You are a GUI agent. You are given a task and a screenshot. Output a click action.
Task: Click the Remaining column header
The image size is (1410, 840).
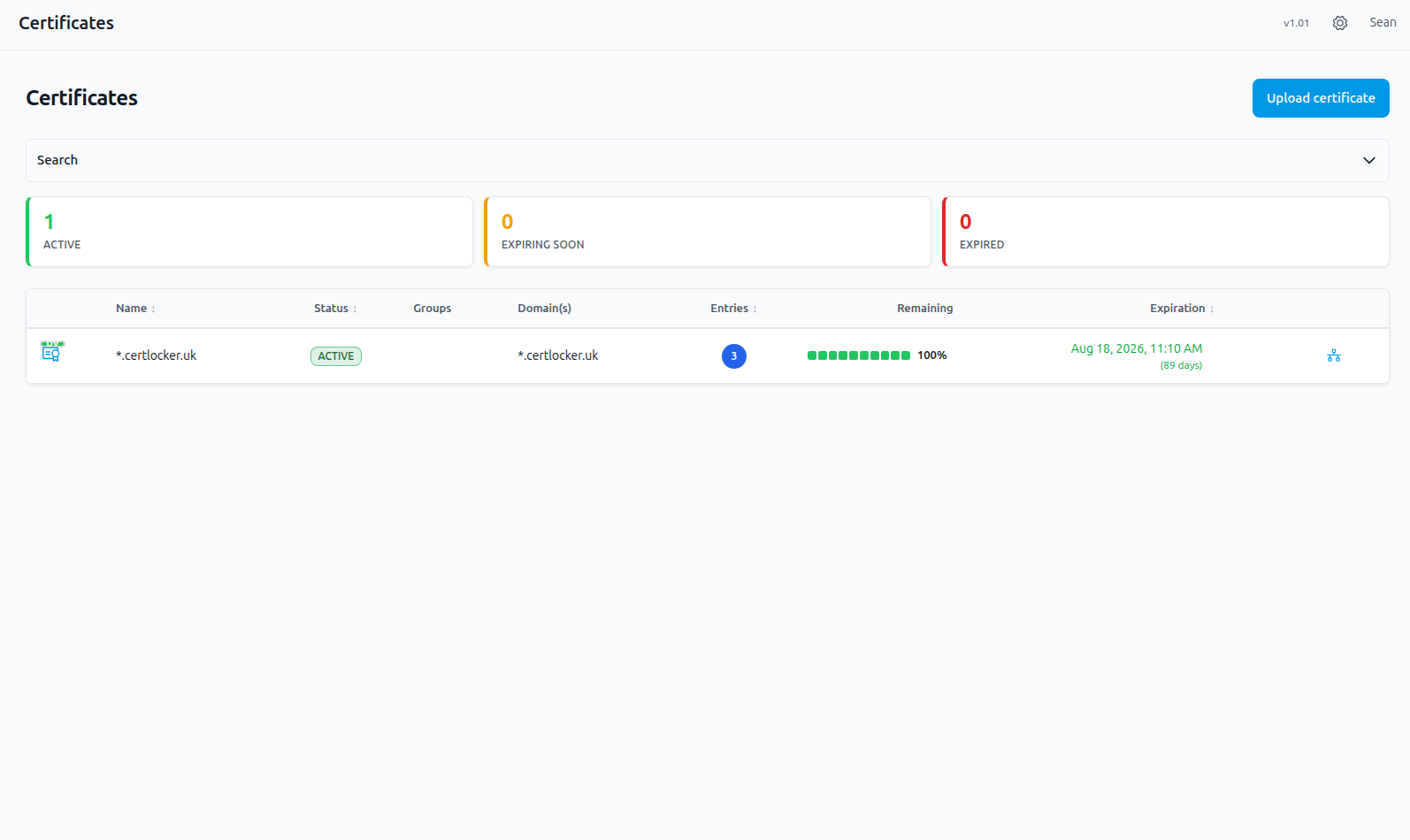pyautogui.click(x=925, y=309)
